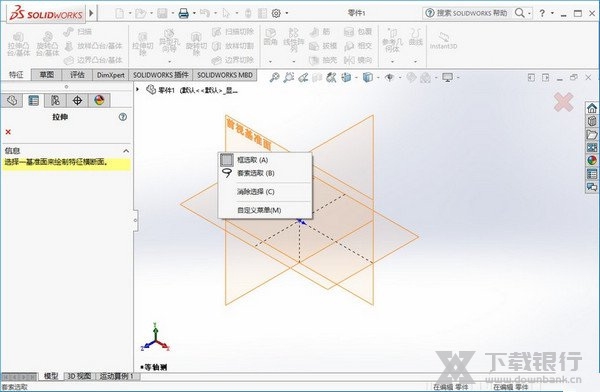The height and width of the screenshot is (392, 600).
Task: Open the 曲线 dropdown arrow
Action: [x=416, y=61]
